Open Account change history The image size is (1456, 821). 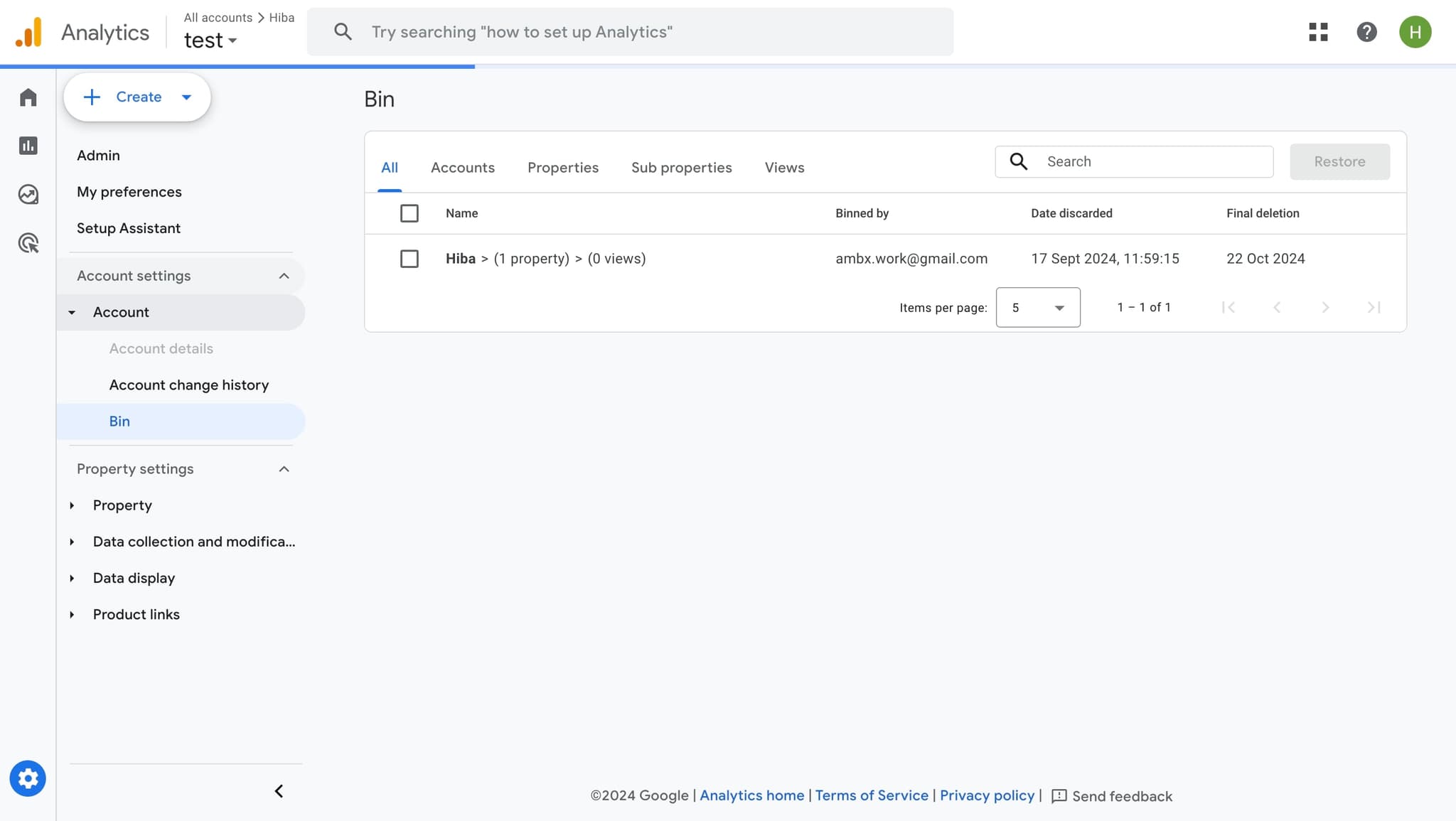[x=188, y=385]
